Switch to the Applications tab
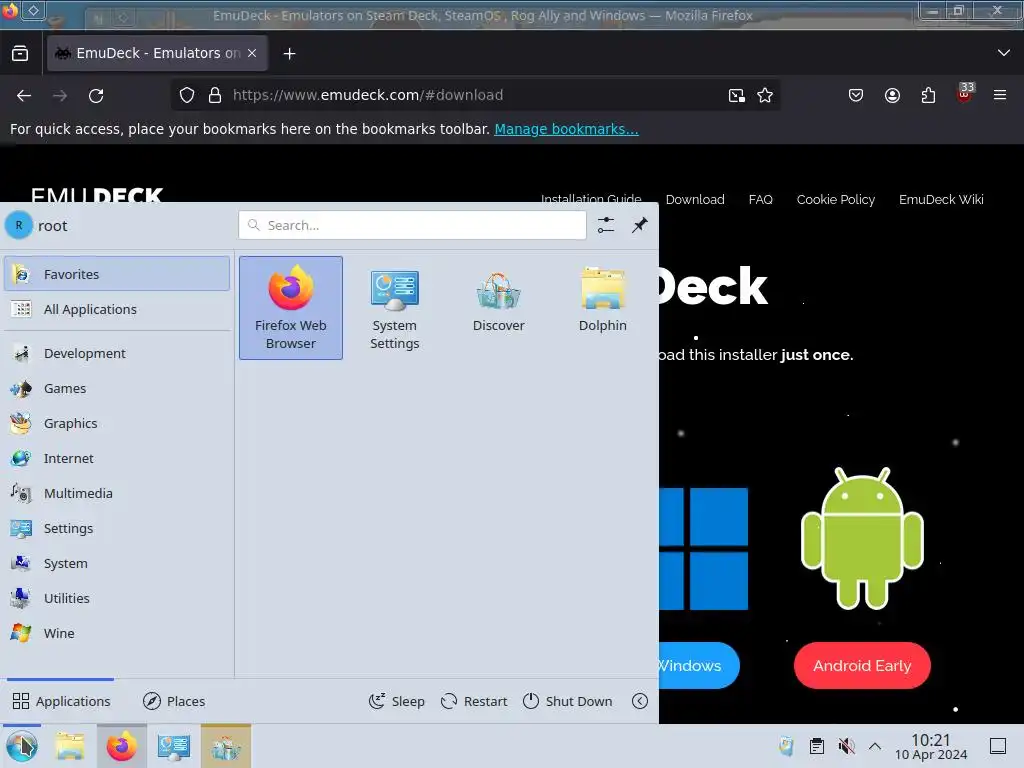Viewport: 1024px width, 768px height. (61, 701)
